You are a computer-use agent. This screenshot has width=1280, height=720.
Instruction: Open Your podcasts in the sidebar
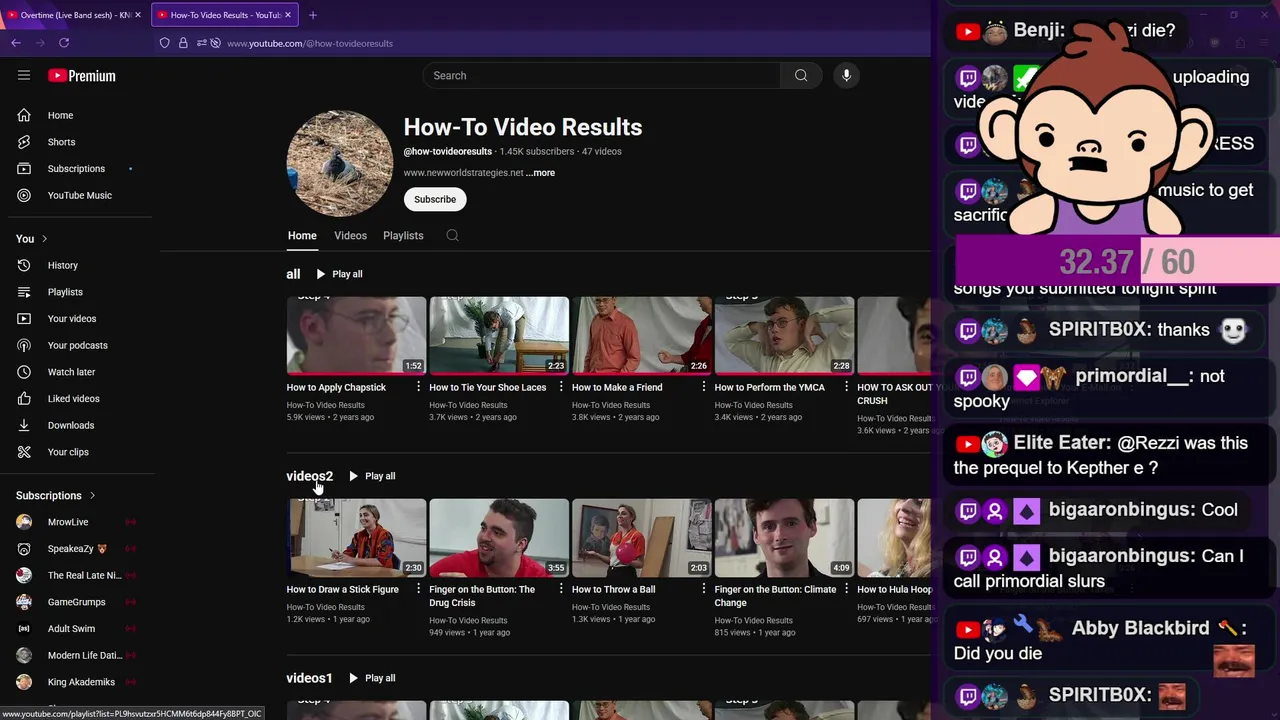click(76, 345)
